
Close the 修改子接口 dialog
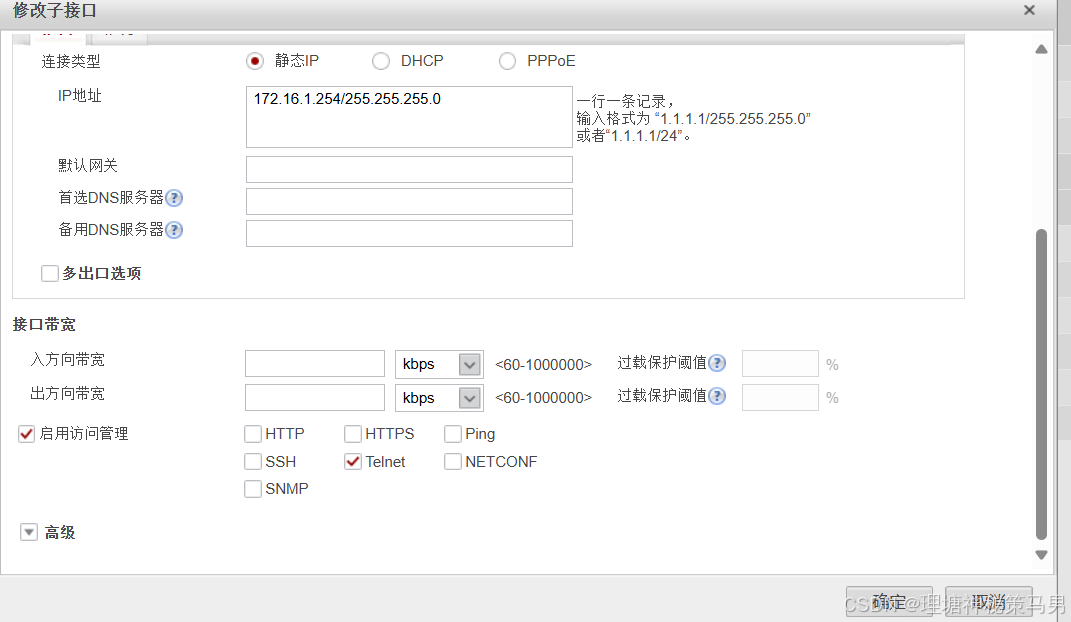[x=1029, y=10]
